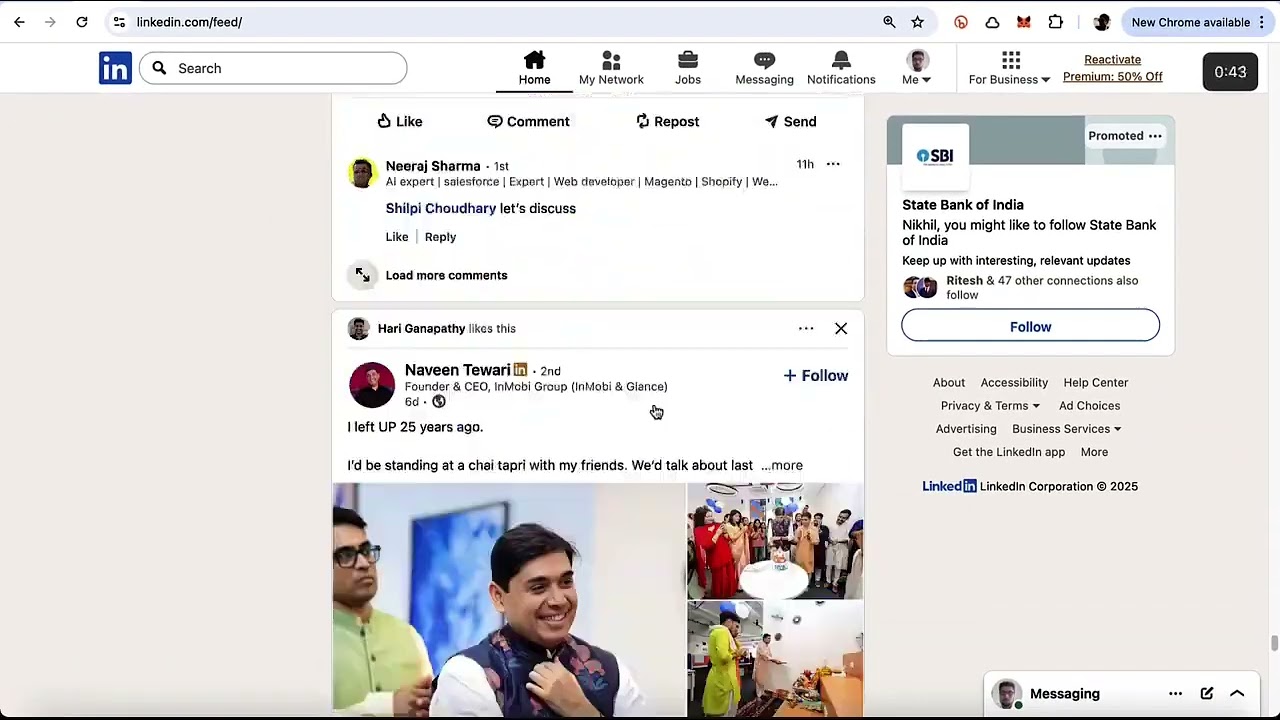Viewport: 1280px width, 720px height.
Task: Open Ad Choices footer link
Action: (x=1089, y=405)
